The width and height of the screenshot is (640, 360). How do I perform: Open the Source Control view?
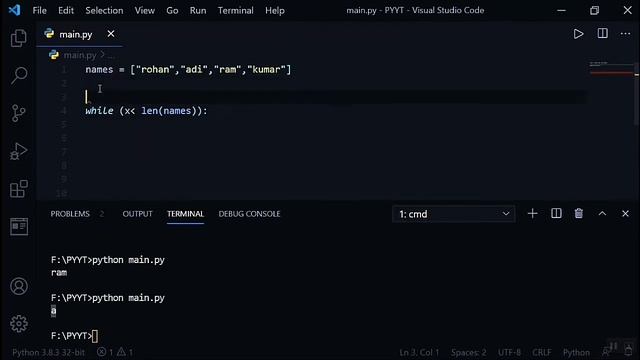19,113
